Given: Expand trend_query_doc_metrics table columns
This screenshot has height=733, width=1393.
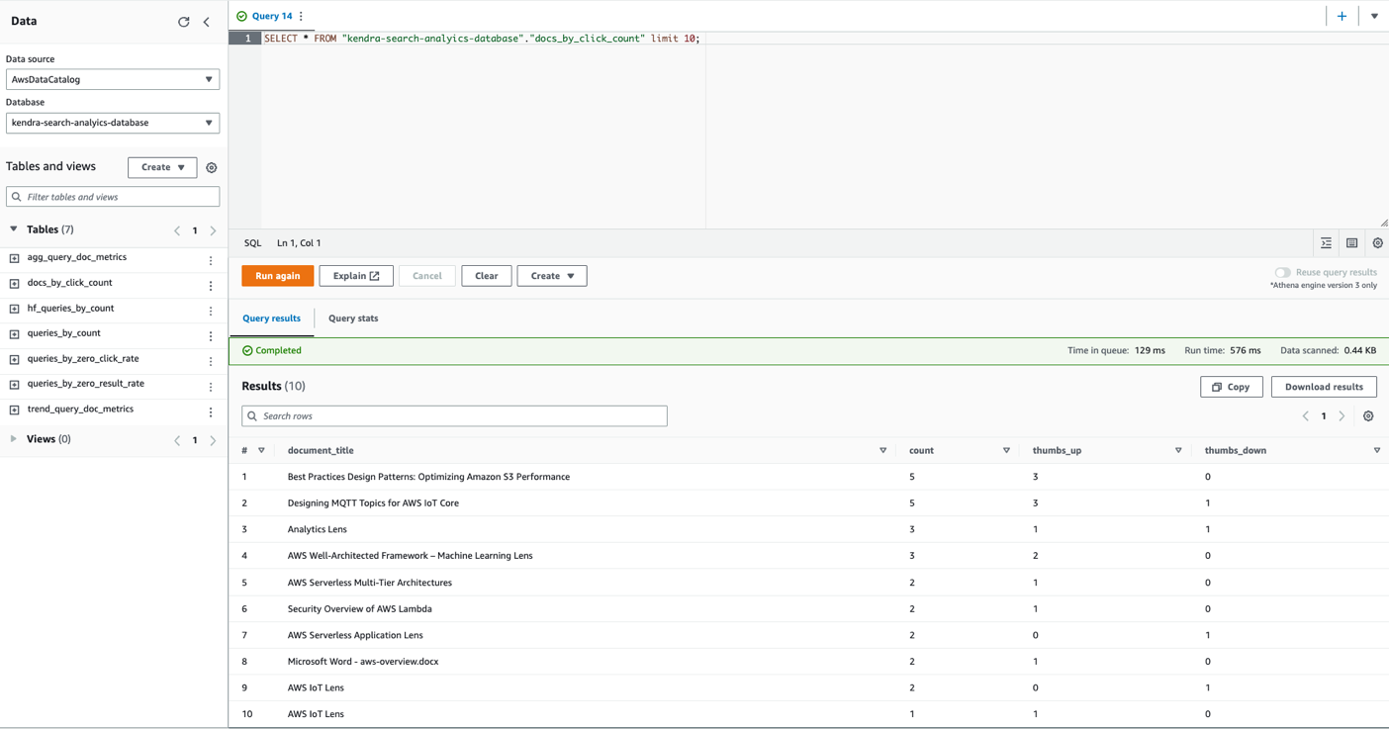Looking at the screenshot, I should coord(14,410).
